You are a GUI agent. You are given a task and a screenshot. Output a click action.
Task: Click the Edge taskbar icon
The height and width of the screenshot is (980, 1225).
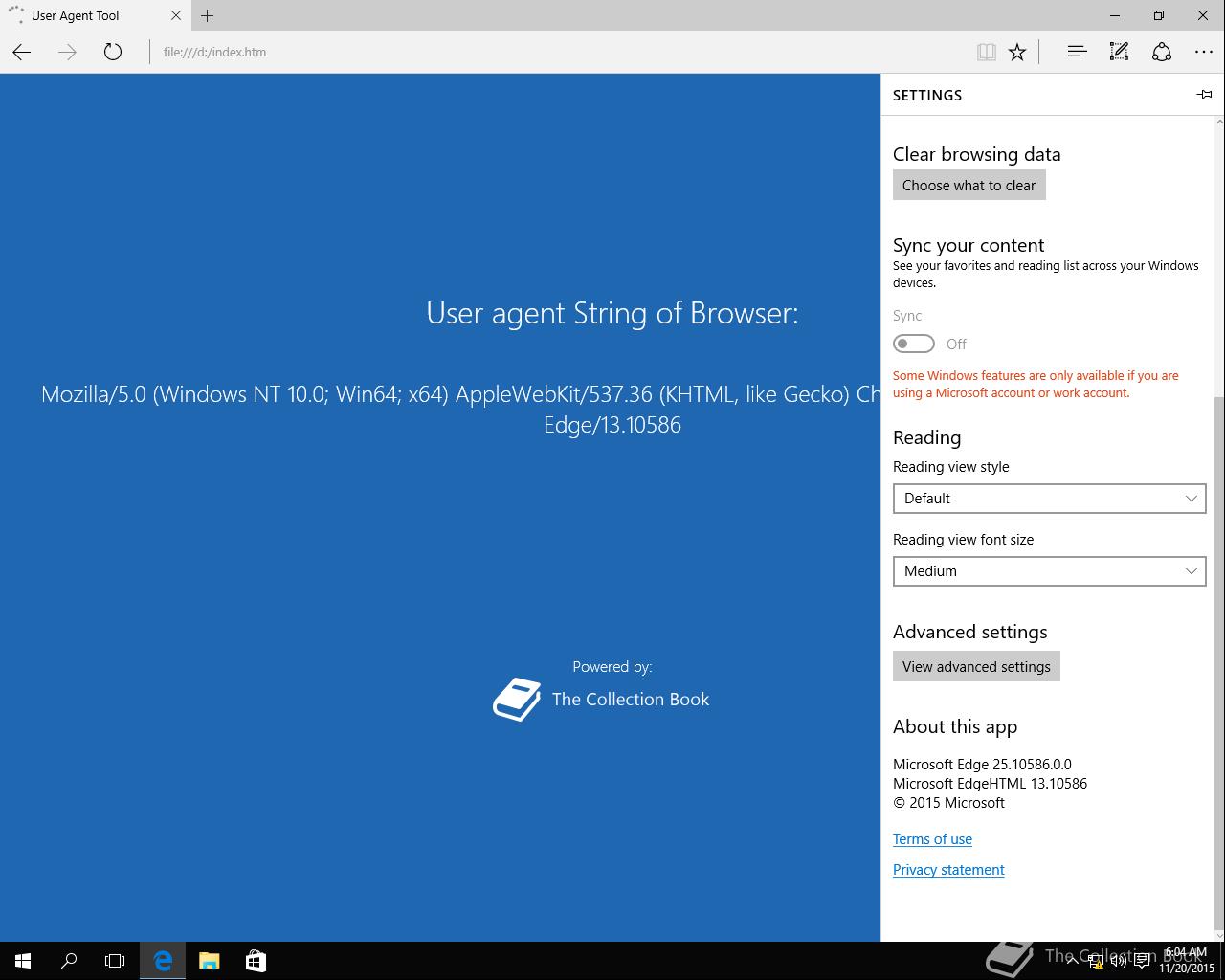click(x=163, y=961)
